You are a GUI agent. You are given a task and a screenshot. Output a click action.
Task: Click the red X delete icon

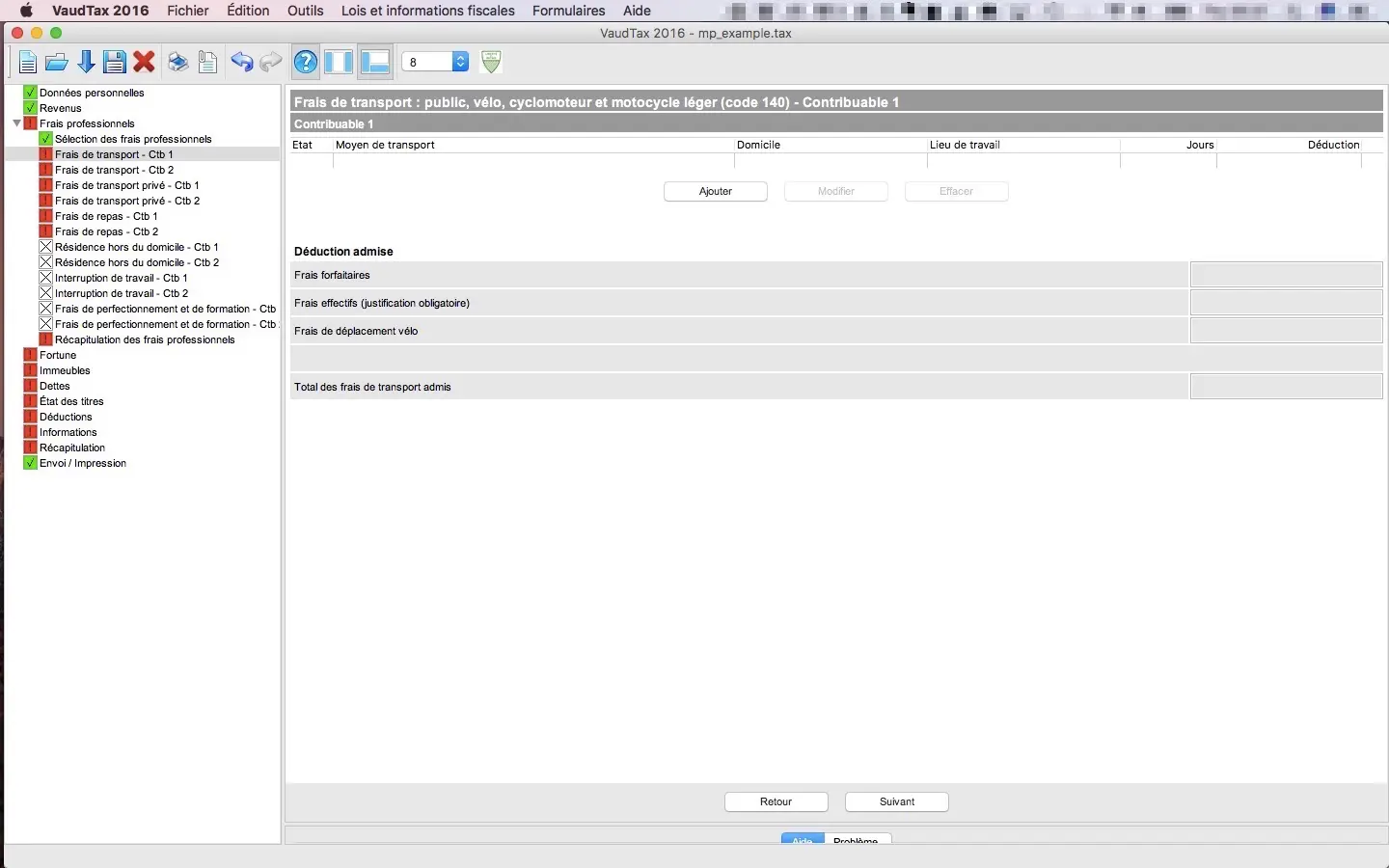[x=145, y=63]
